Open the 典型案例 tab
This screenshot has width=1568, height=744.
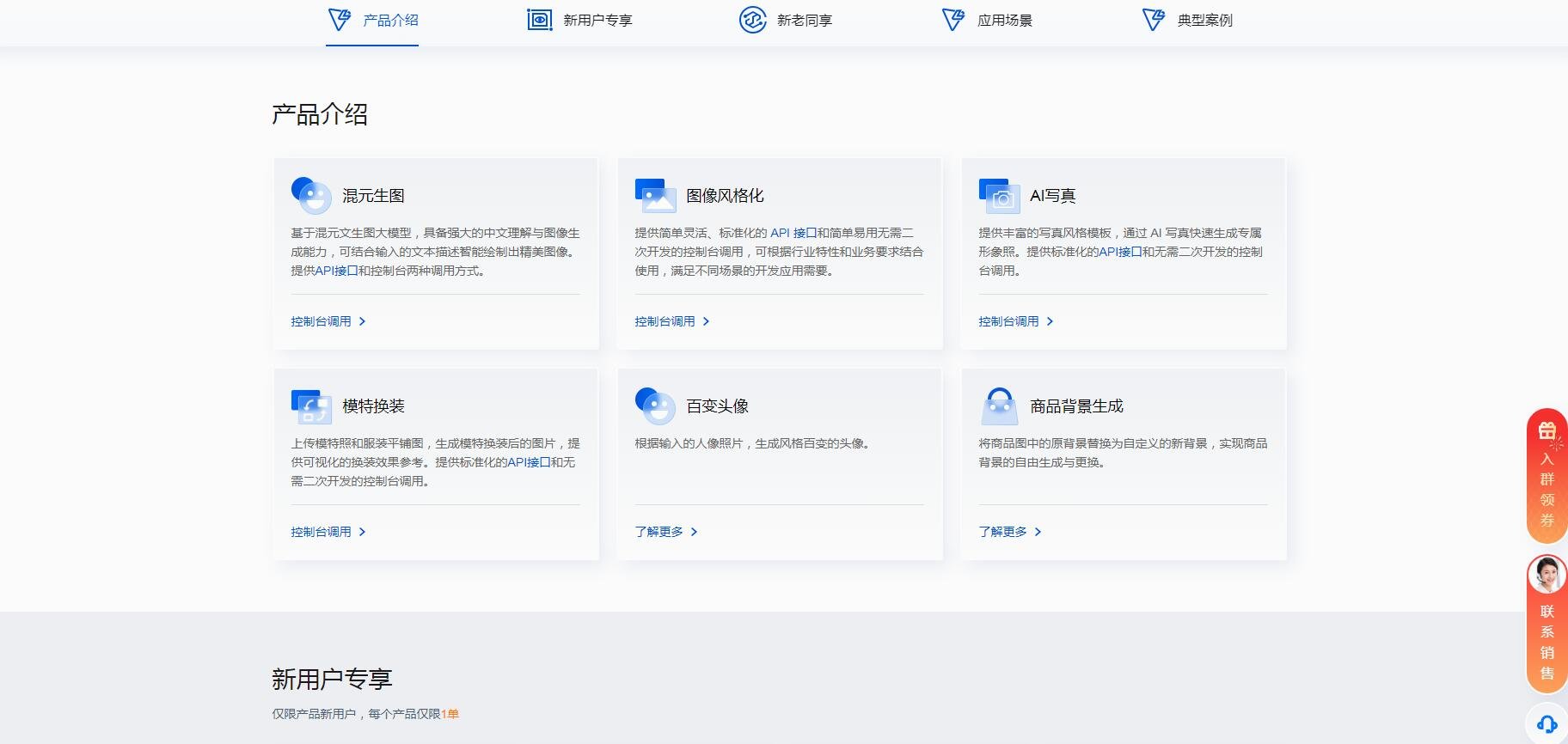1187,20
